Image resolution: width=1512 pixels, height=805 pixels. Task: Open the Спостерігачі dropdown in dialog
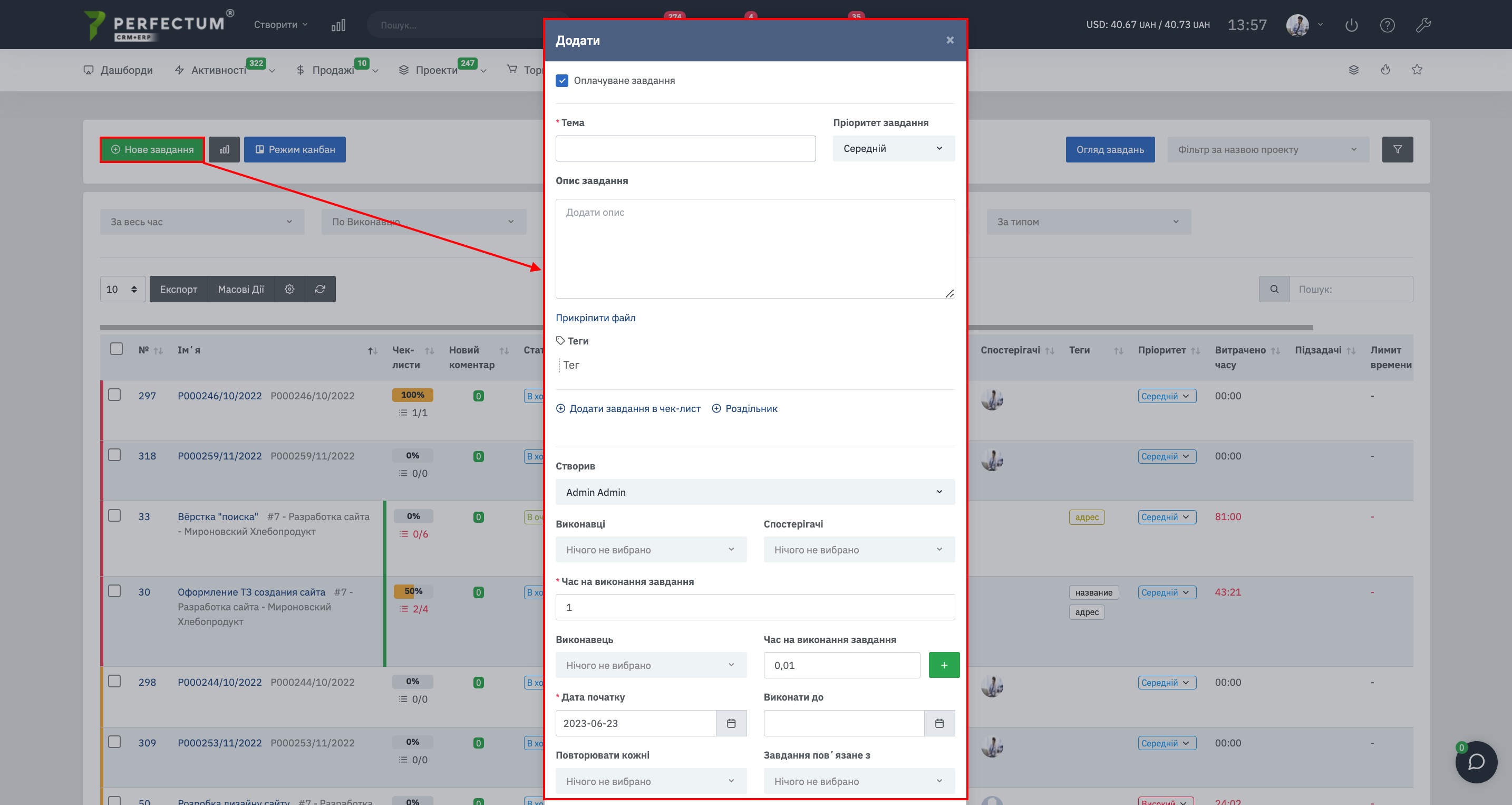[858, 550]
